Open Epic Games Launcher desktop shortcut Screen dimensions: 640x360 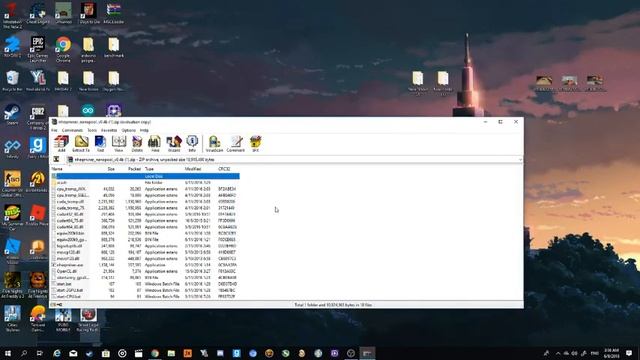tap(38, 49)
